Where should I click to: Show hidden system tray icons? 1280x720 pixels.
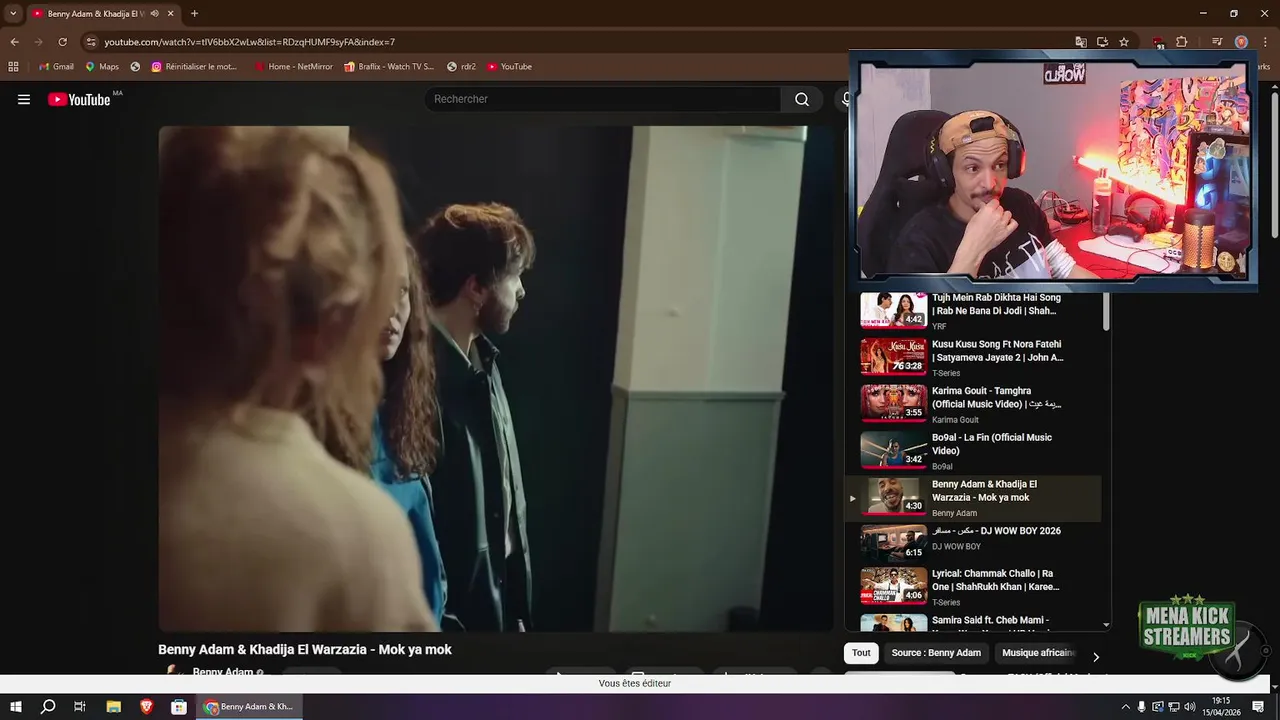1125,707
